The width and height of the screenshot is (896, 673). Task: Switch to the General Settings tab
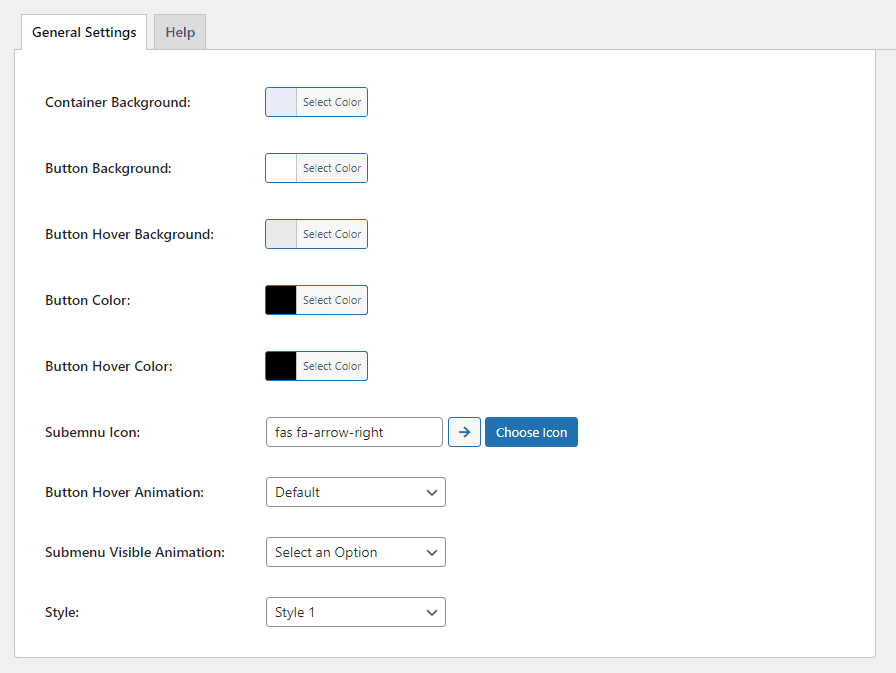coord(84,32)
